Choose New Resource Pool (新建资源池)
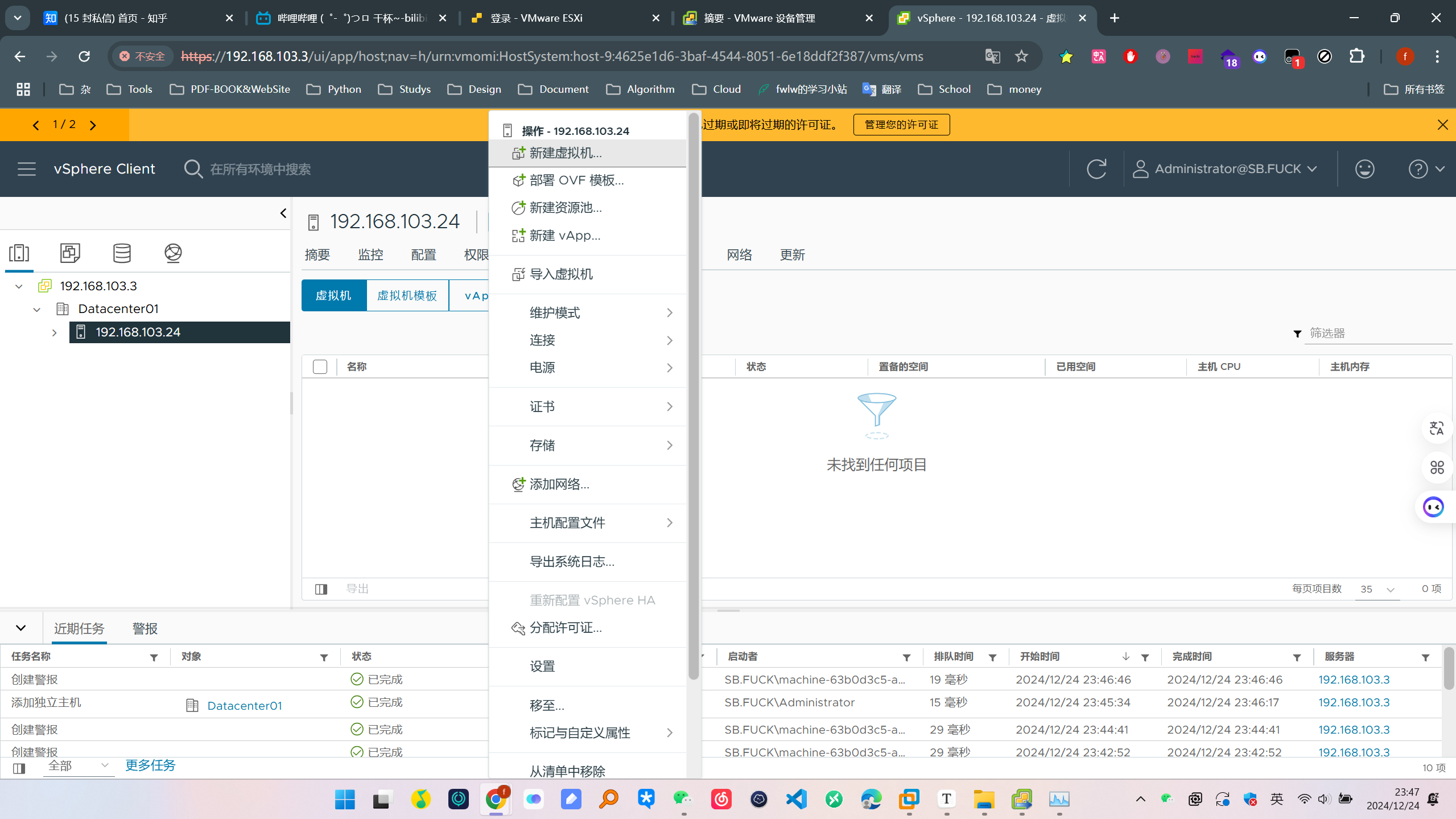The height and width of the screenshot is (819, 1456). pyautogui.click(x=587, y=208)
